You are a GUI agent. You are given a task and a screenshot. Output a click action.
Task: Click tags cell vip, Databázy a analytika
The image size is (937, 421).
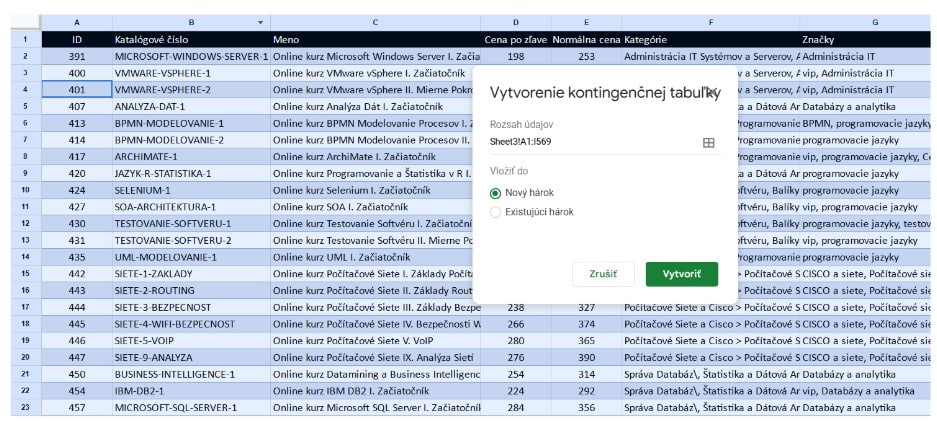[x=866, y=391]
